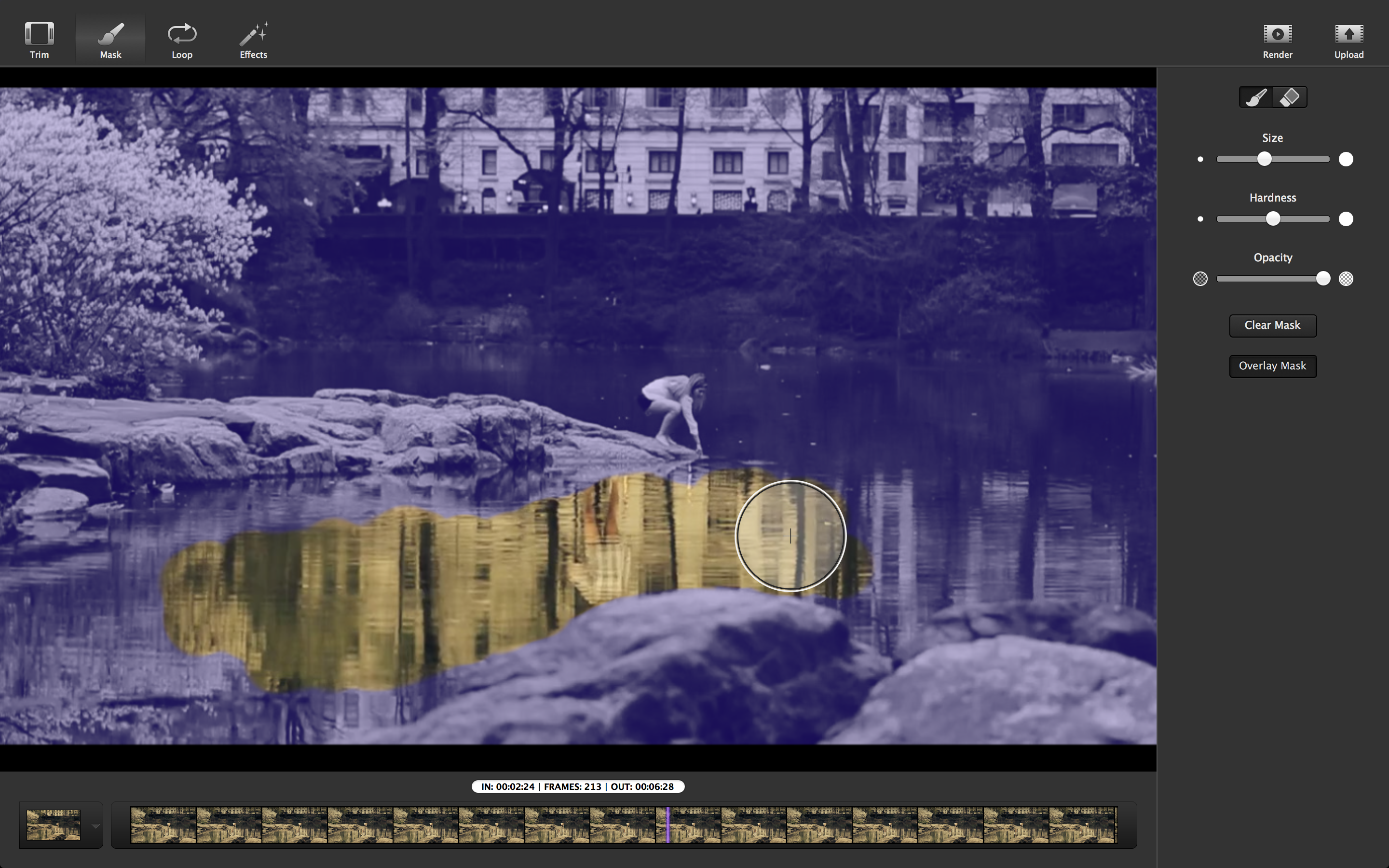
Task: Click the Upload icon
Action: point(1348,34)
